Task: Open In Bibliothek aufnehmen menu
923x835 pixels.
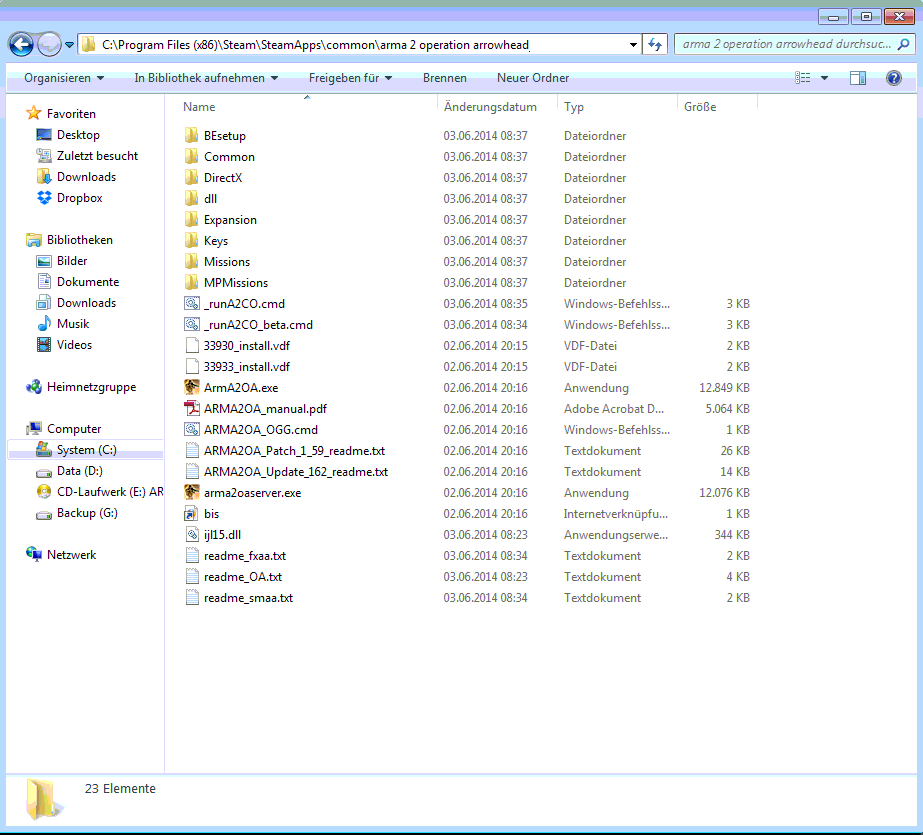Action: (206, 78)
